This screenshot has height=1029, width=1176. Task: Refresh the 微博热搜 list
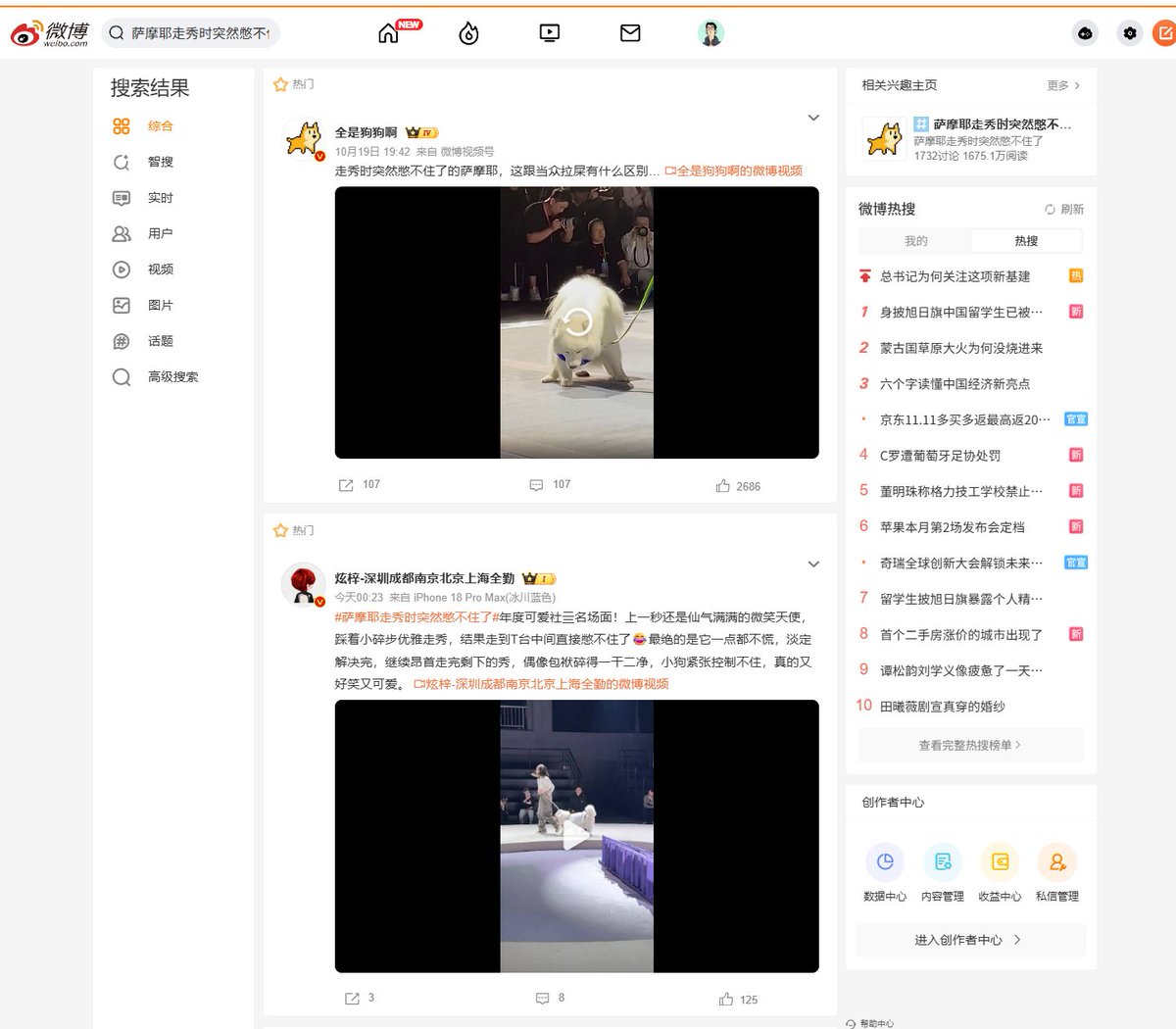pos(1064,209)
